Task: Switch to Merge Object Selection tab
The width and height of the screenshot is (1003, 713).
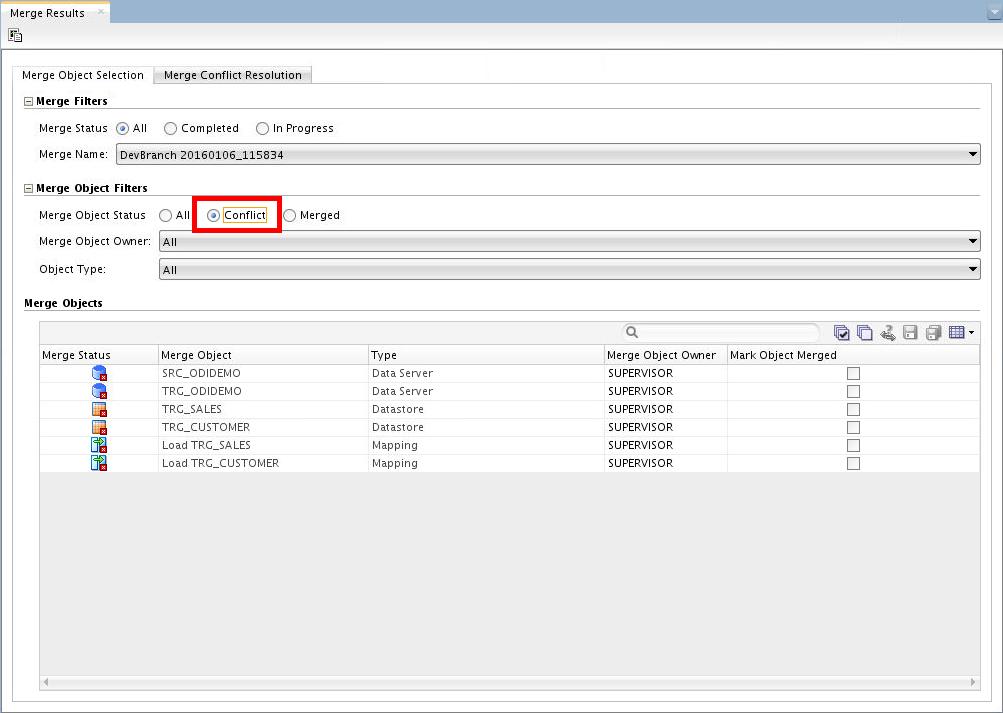Action: tap(83, 75)
